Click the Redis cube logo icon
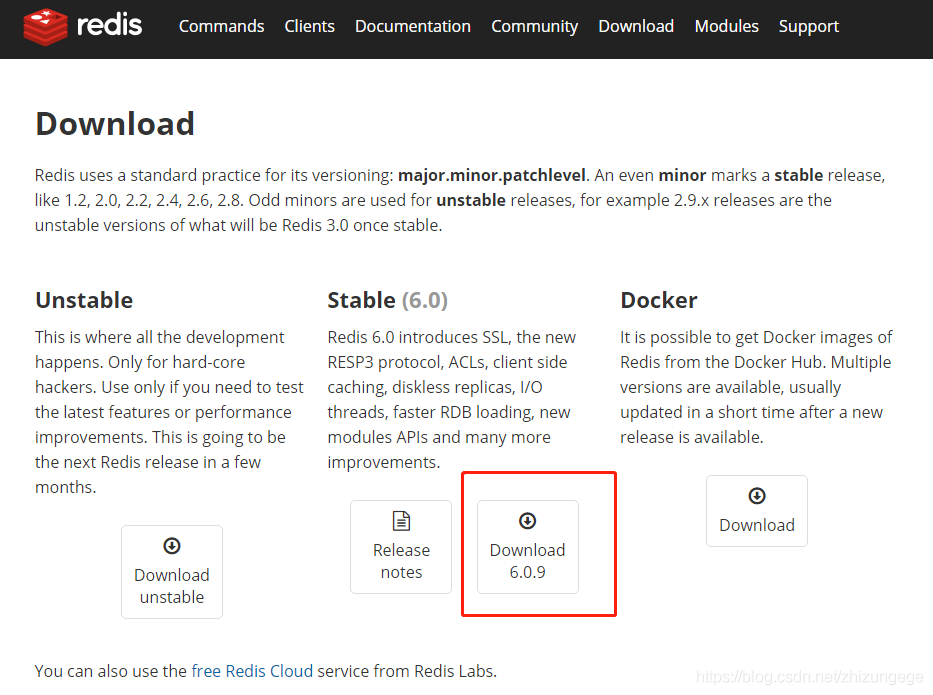This screenshot has width=933, height=695. pyautogui.click(x=45, y=27)
